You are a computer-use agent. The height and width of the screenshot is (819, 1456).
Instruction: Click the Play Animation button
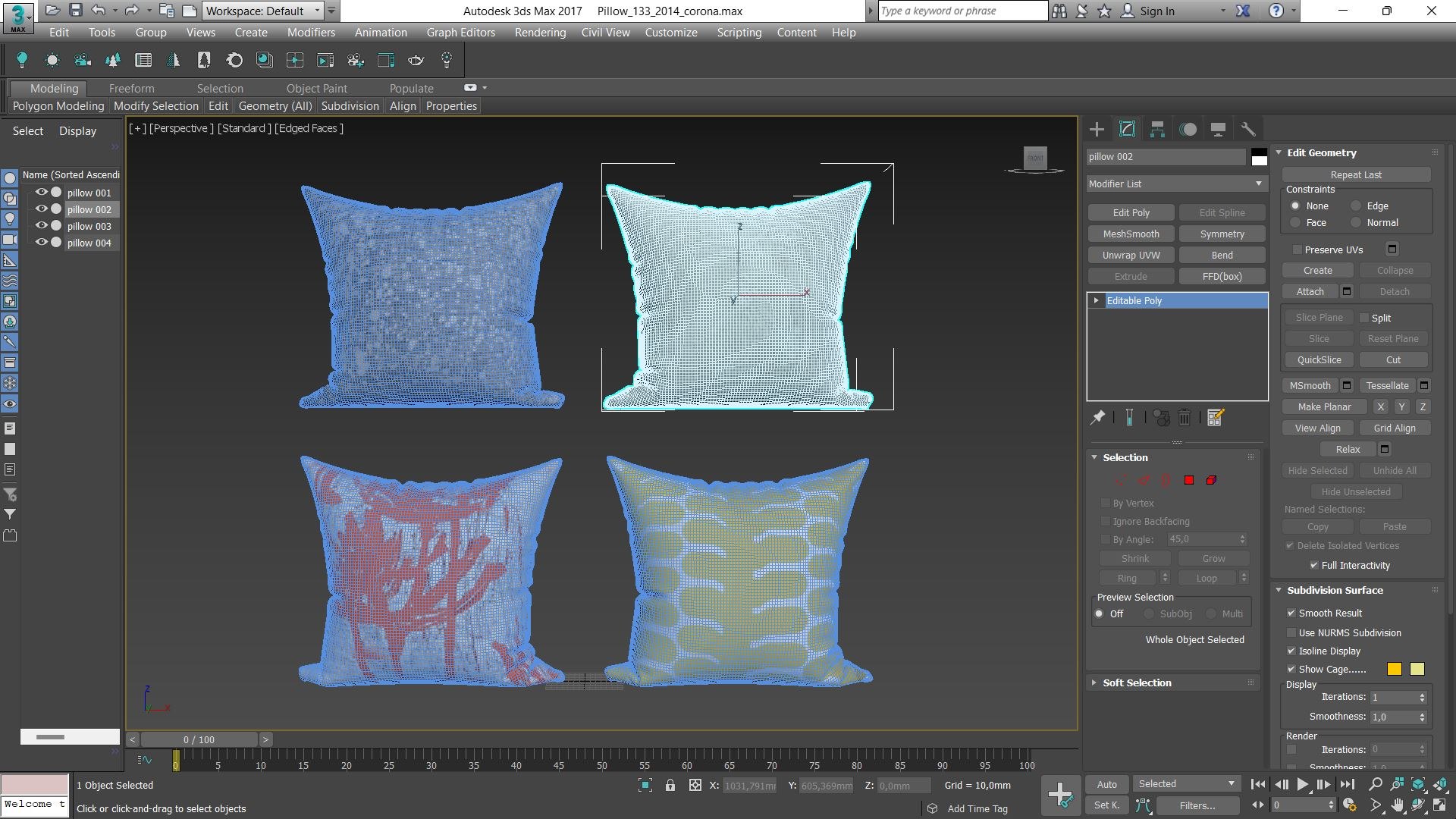(x=1302, y=784)
